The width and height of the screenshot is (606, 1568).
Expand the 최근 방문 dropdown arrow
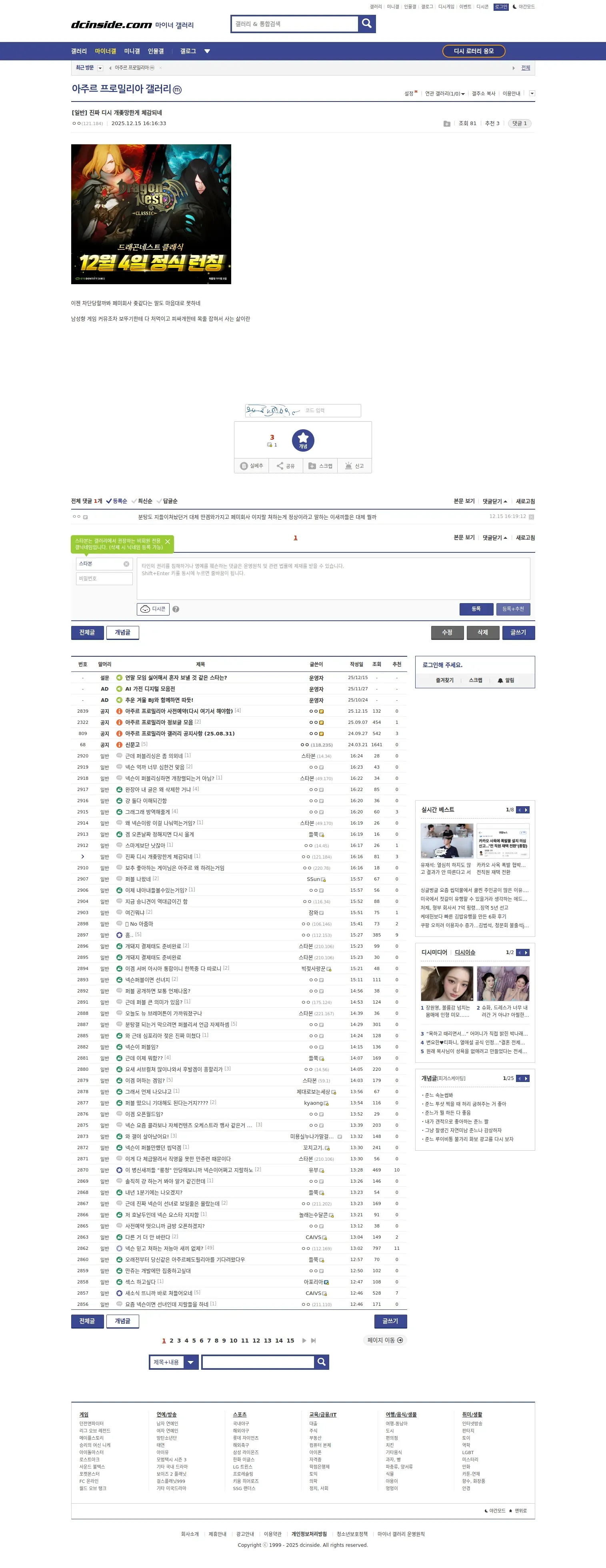[100, 68]
